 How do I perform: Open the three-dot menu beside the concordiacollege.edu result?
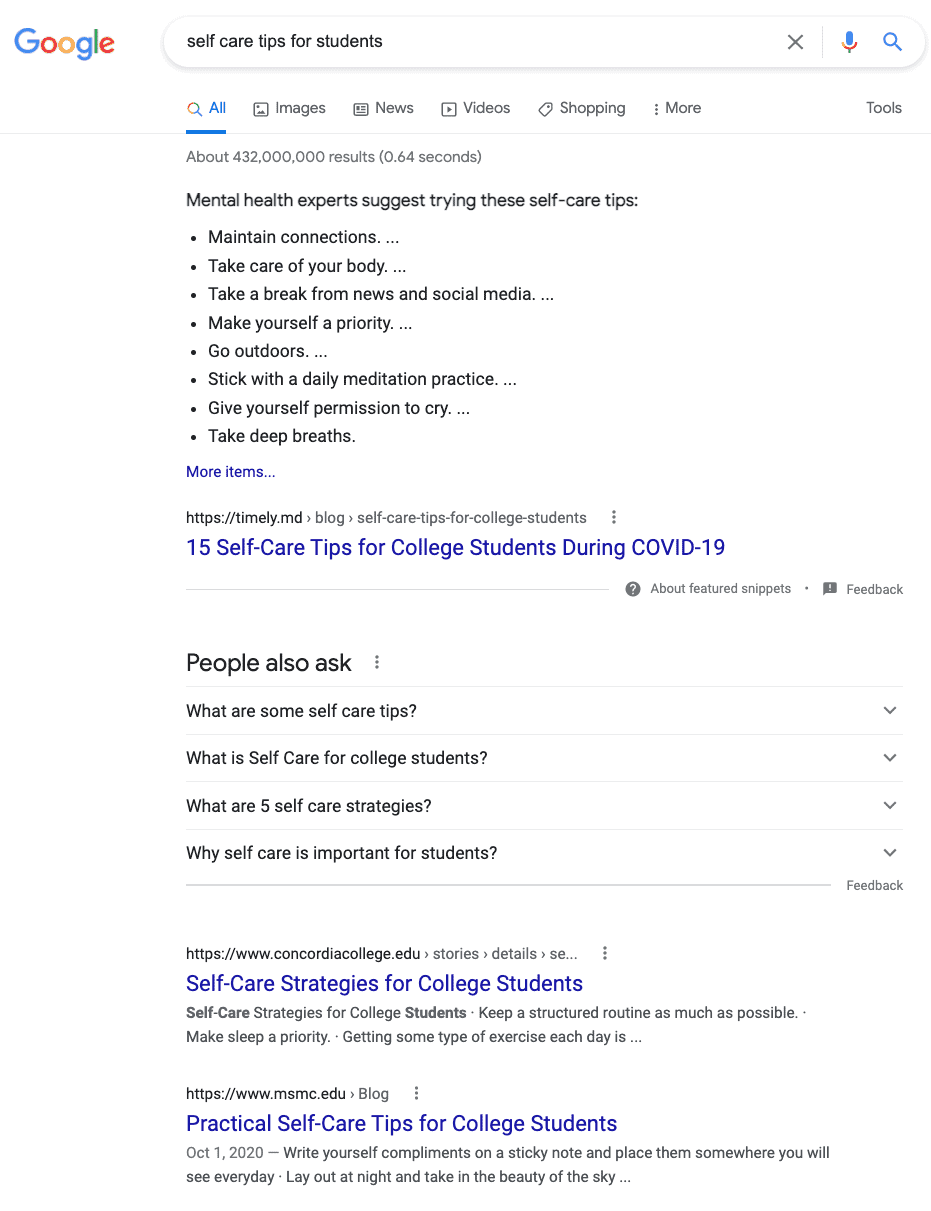point(605,953)
